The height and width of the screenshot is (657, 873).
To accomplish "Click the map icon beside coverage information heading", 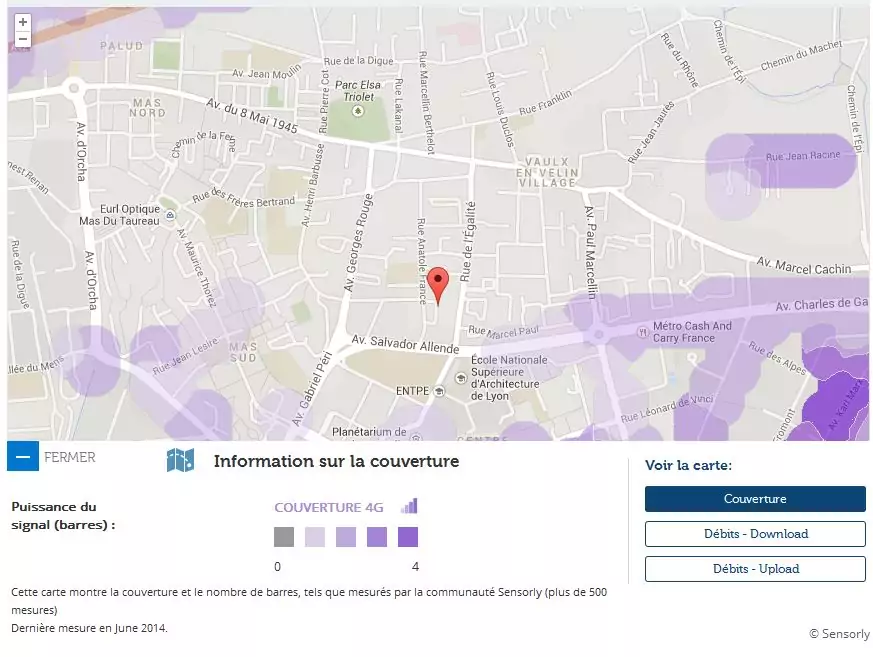I will (180, 460).
